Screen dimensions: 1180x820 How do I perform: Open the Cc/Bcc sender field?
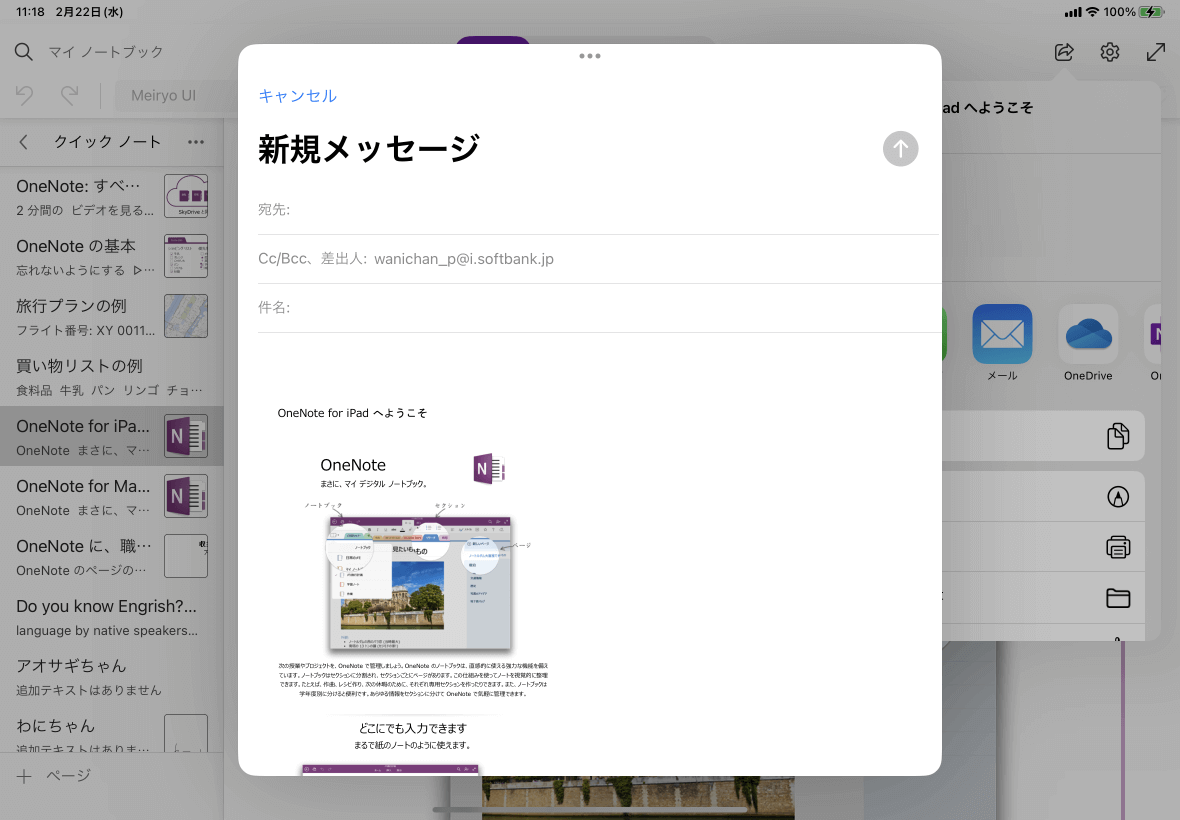[x=598, y=259]
